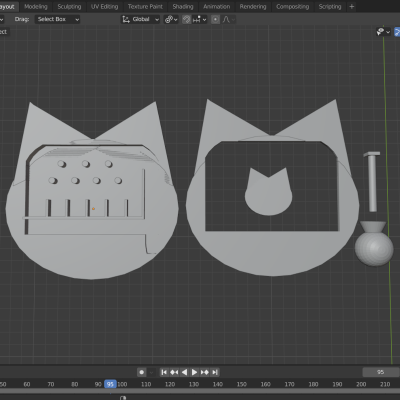Toggle proportional editing
Image resolution: width=400 pixels, height=400 pixels.
click(x=215, y=19)
